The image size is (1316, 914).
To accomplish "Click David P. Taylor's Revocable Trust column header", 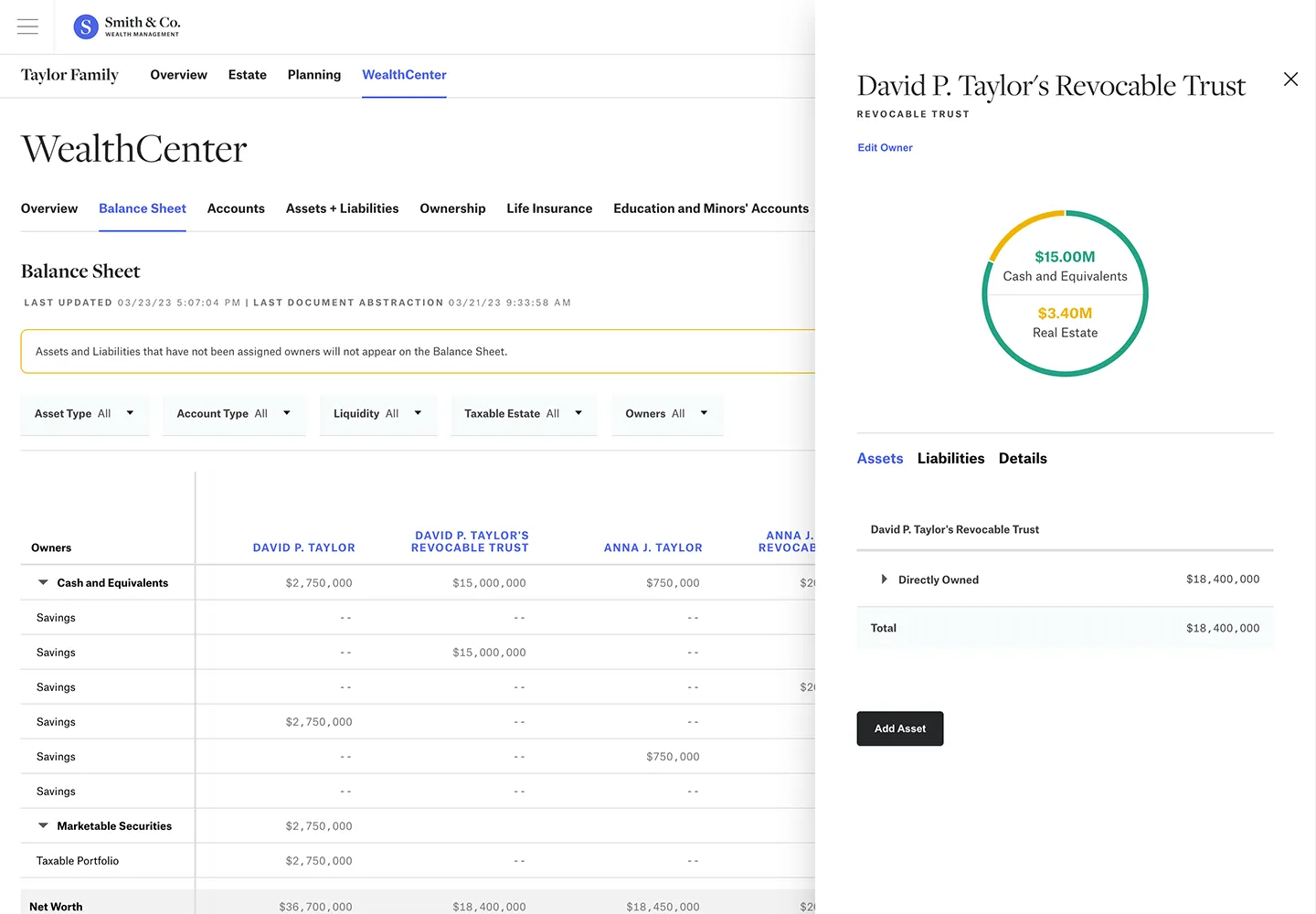I will [470, 542].
